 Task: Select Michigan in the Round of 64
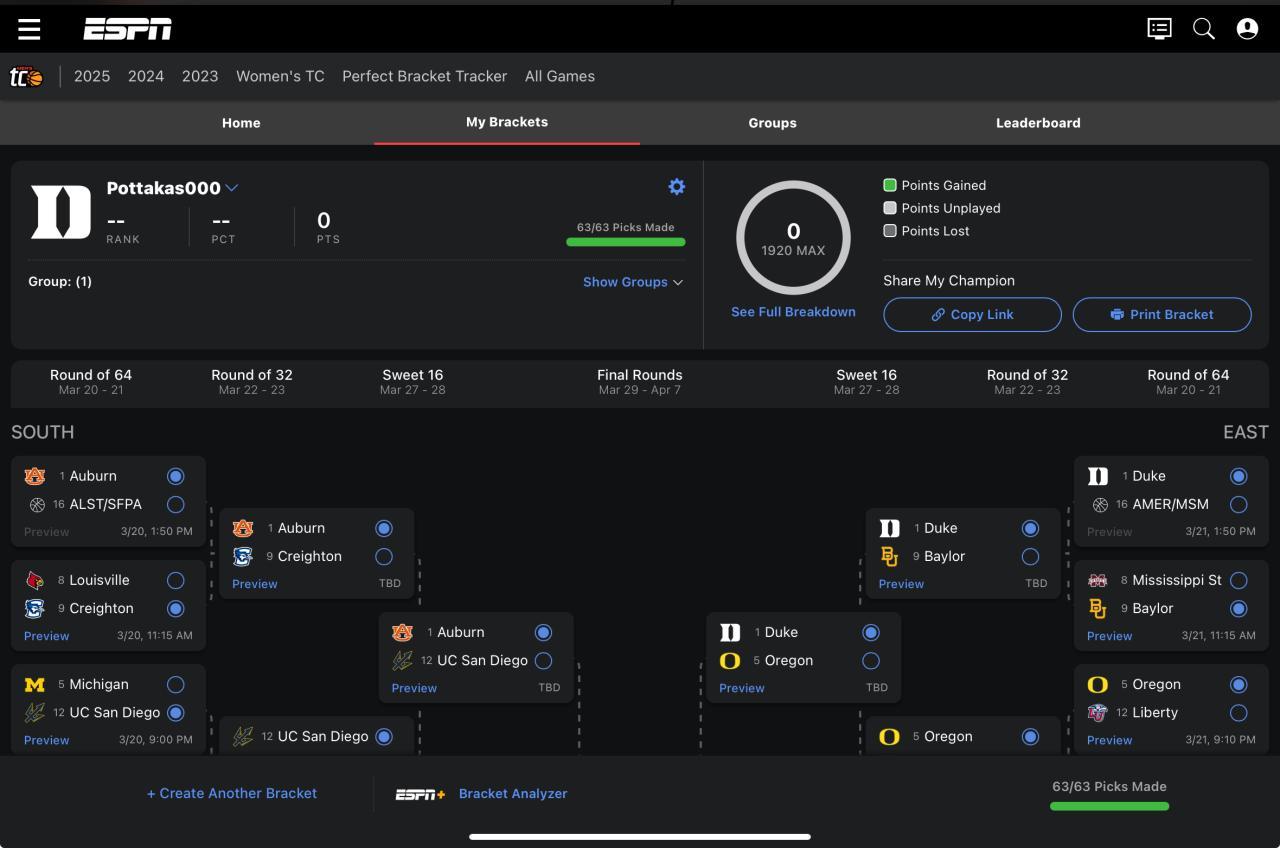tap(176, 684)
